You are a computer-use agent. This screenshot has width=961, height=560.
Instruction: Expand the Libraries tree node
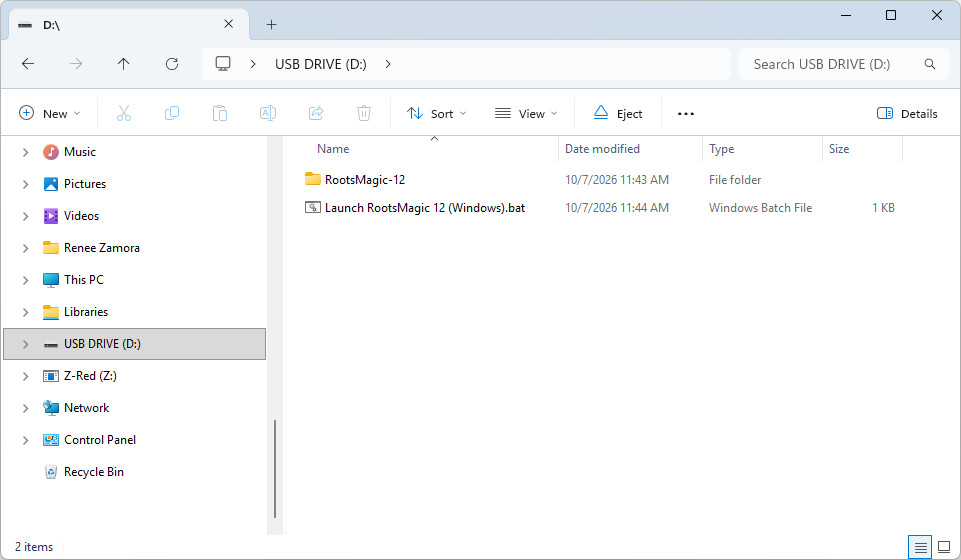[x=25, y=312]
